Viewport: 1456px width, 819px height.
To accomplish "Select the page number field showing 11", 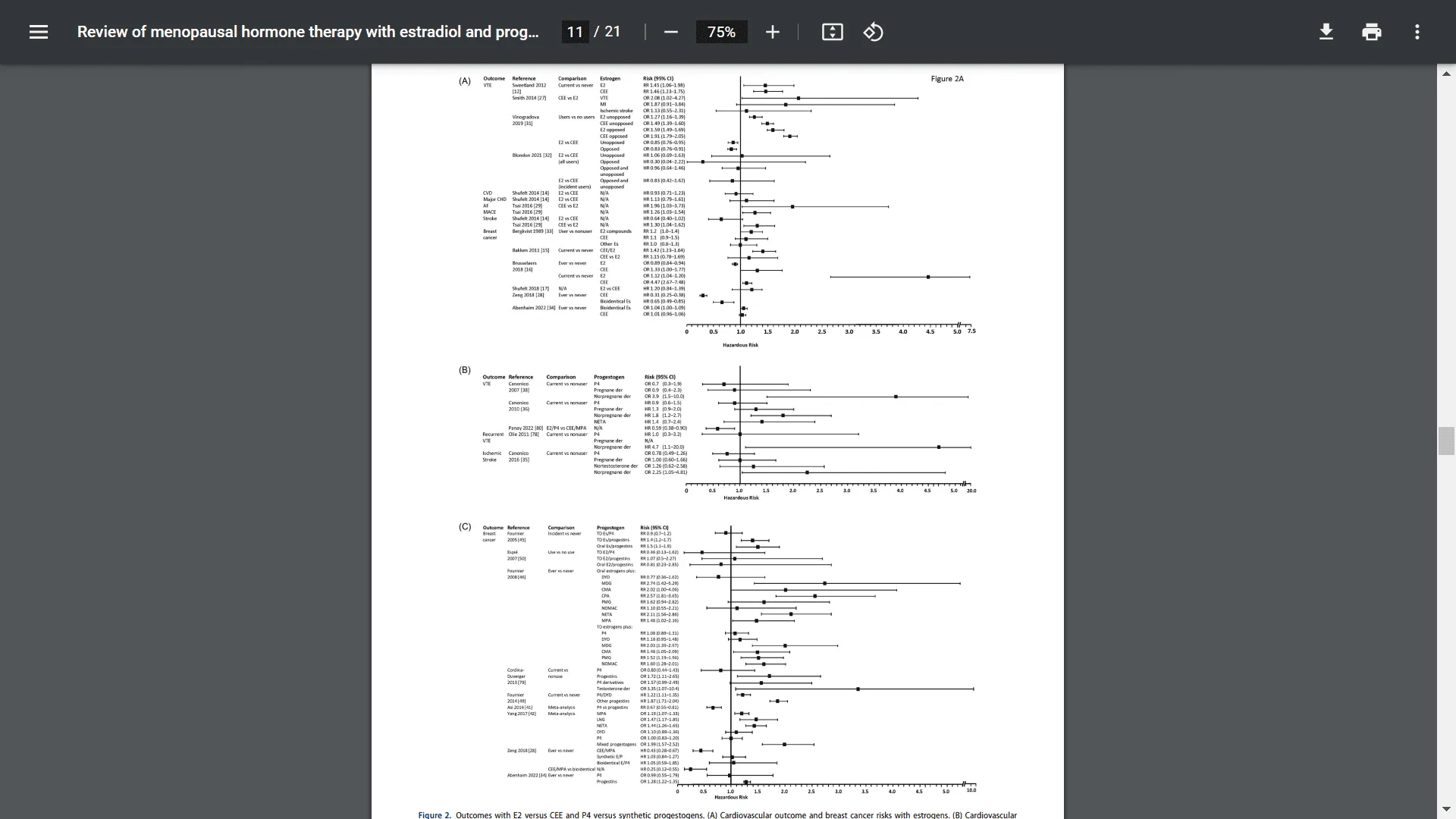I will [x=575, y=32].
